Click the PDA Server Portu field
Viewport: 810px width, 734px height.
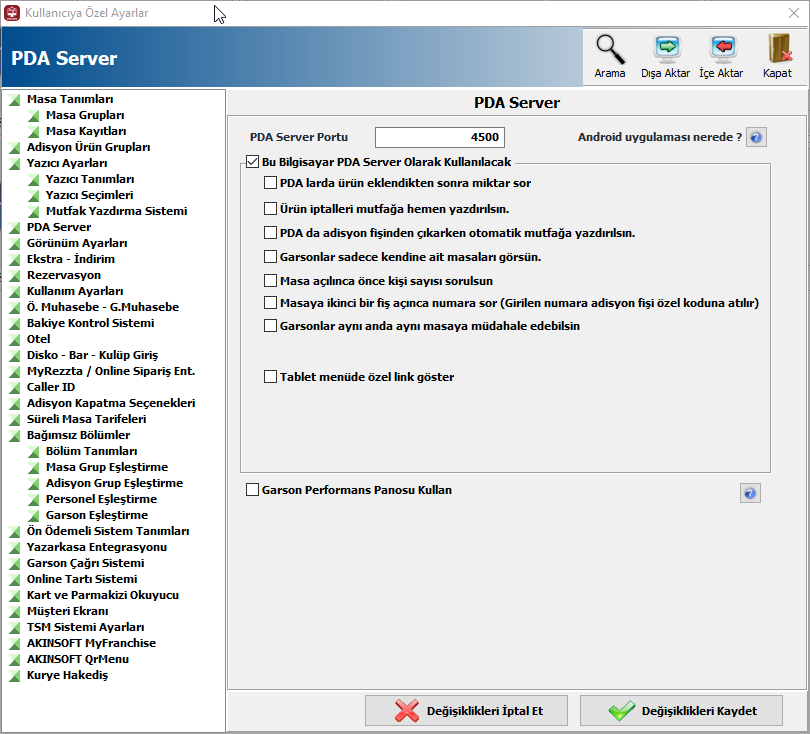[x=440, y=137]
